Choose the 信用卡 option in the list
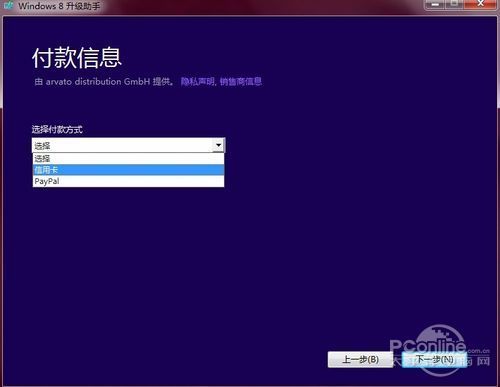 [128, 170]
